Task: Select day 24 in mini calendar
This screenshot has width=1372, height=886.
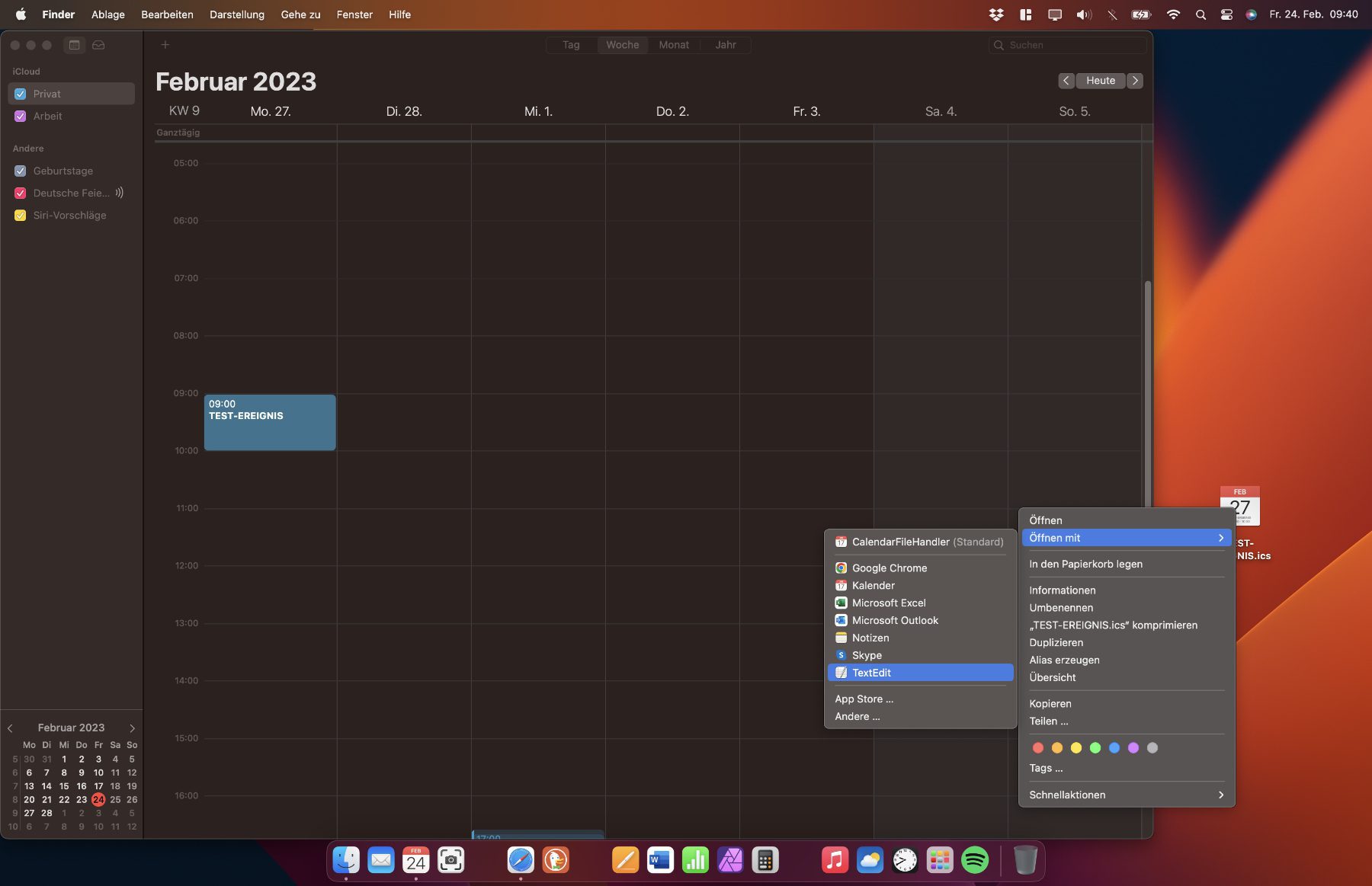Action: tap(98, 799)
